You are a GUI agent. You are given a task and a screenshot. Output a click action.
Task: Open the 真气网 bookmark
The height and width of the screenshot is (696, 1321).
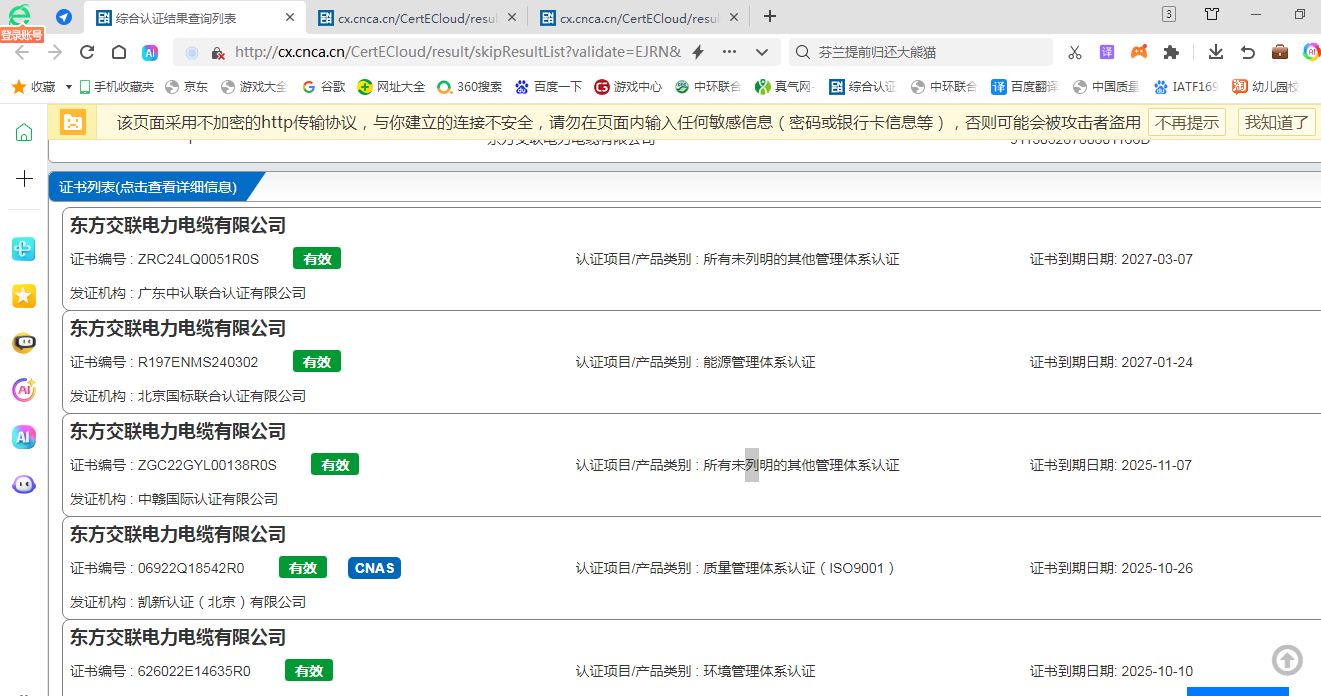tap(785, 87)
